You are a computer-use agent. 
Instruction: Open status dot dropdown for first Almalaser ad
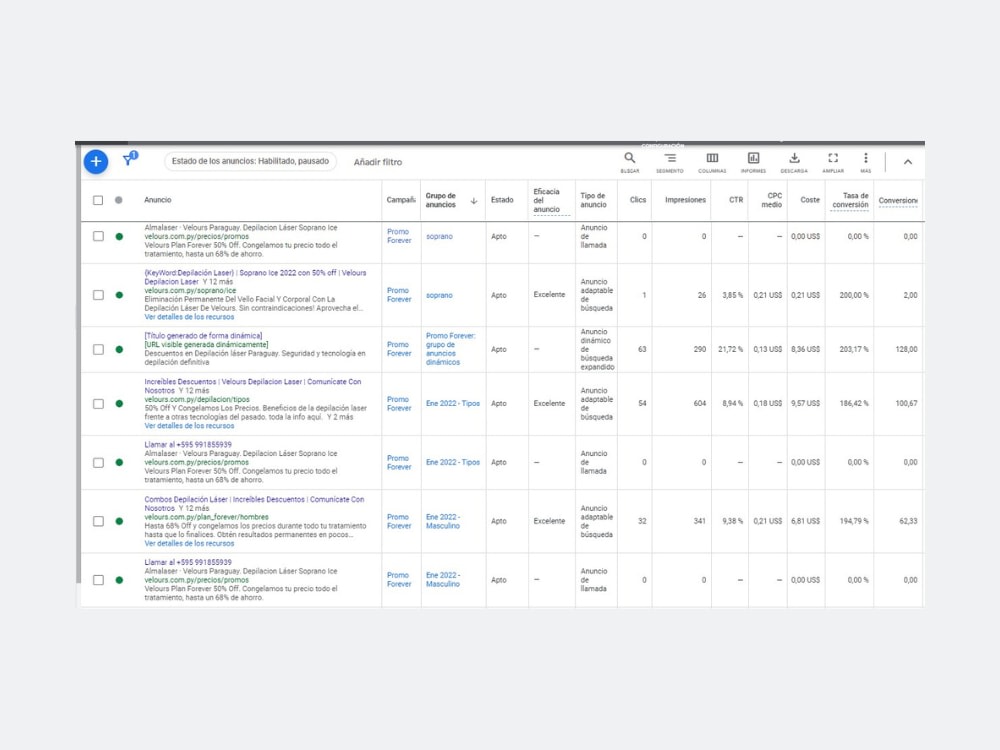(119, 237)
